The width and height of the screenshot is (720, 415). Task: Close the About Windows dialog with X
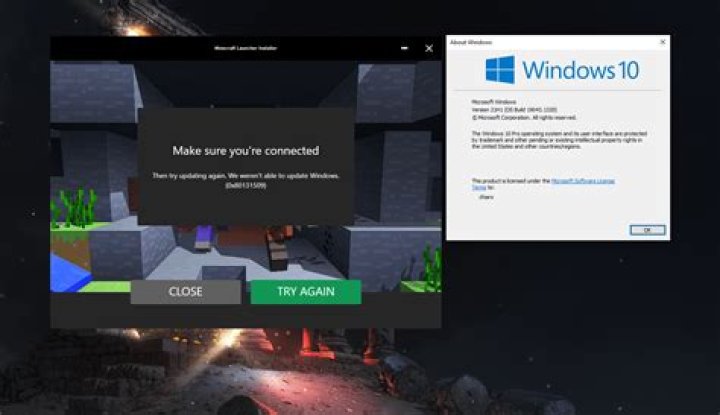662,42
